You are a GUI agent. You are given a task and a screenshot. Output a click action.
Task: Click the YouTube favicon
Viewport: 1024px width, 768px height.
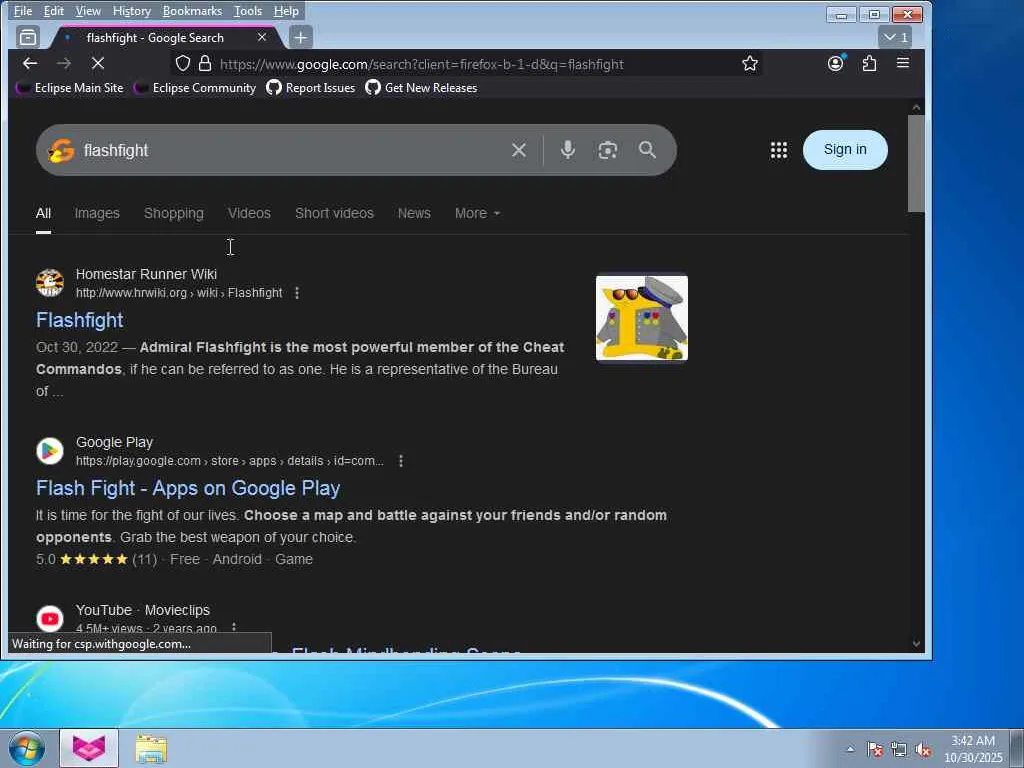point(50,618)
